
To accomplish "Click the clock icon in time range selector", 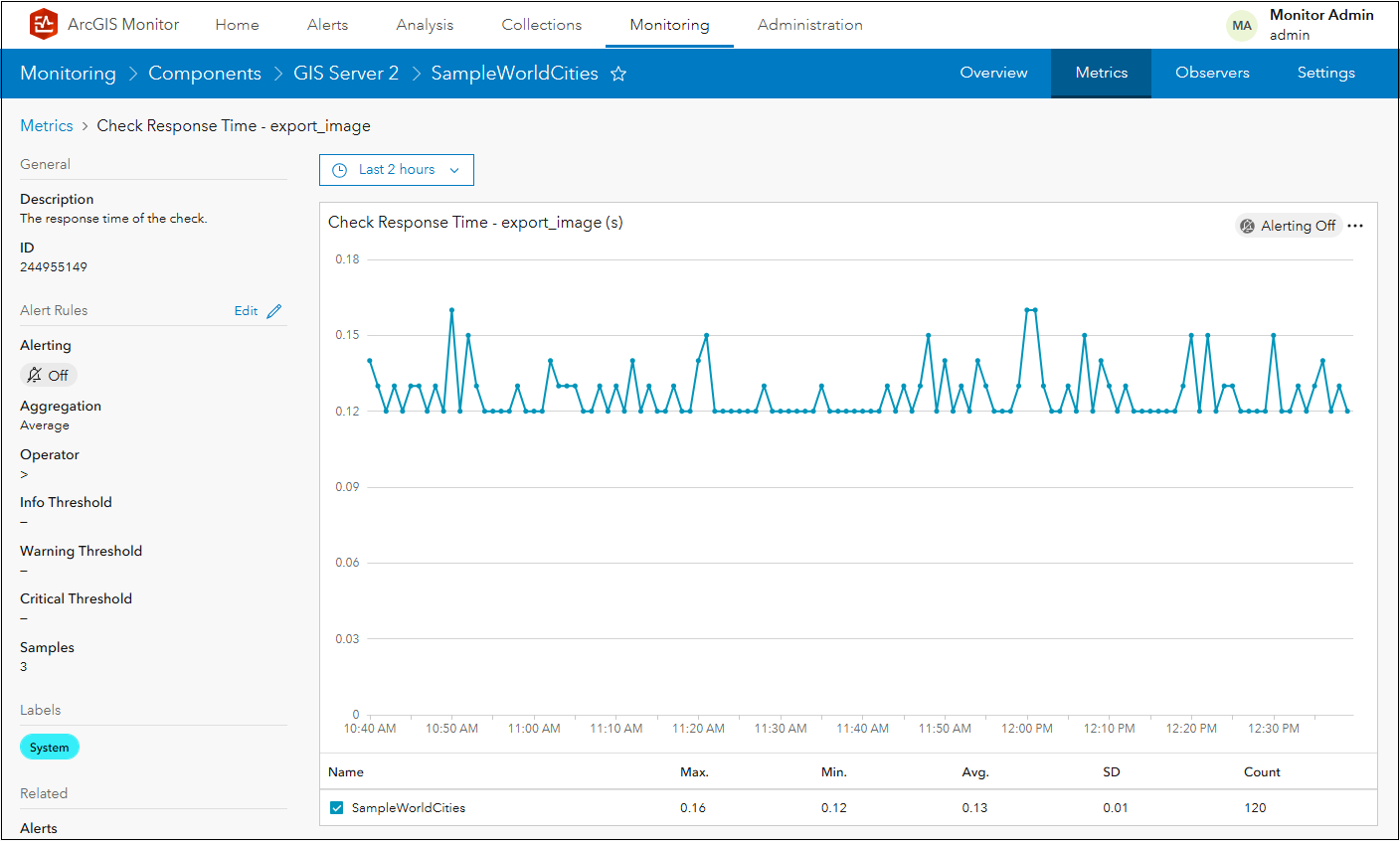I will pyautogui.click(x=339, y=170).
